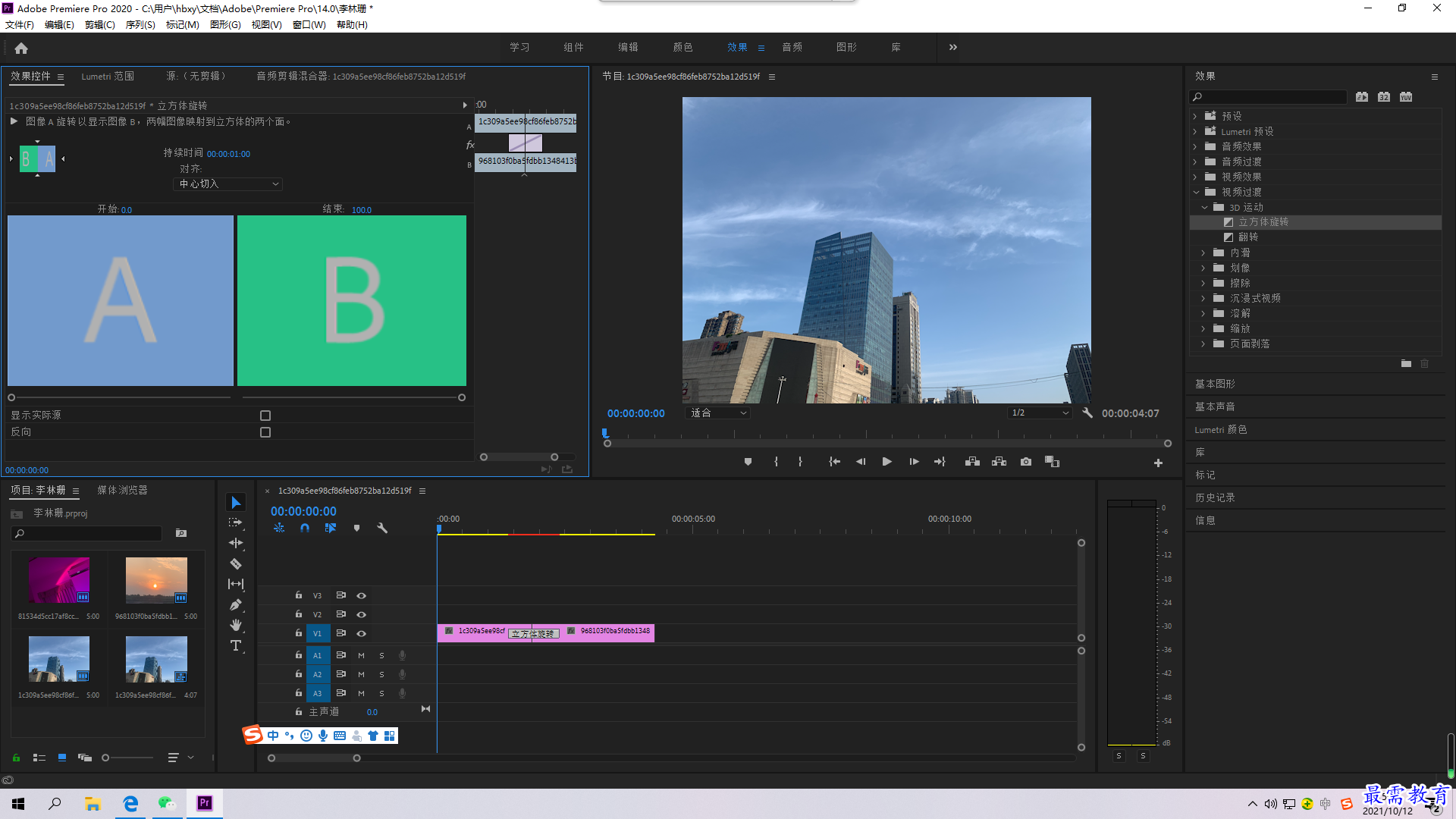Select the Pen tool
Viewport: 1456px width, 819px height.
(236, 604)
